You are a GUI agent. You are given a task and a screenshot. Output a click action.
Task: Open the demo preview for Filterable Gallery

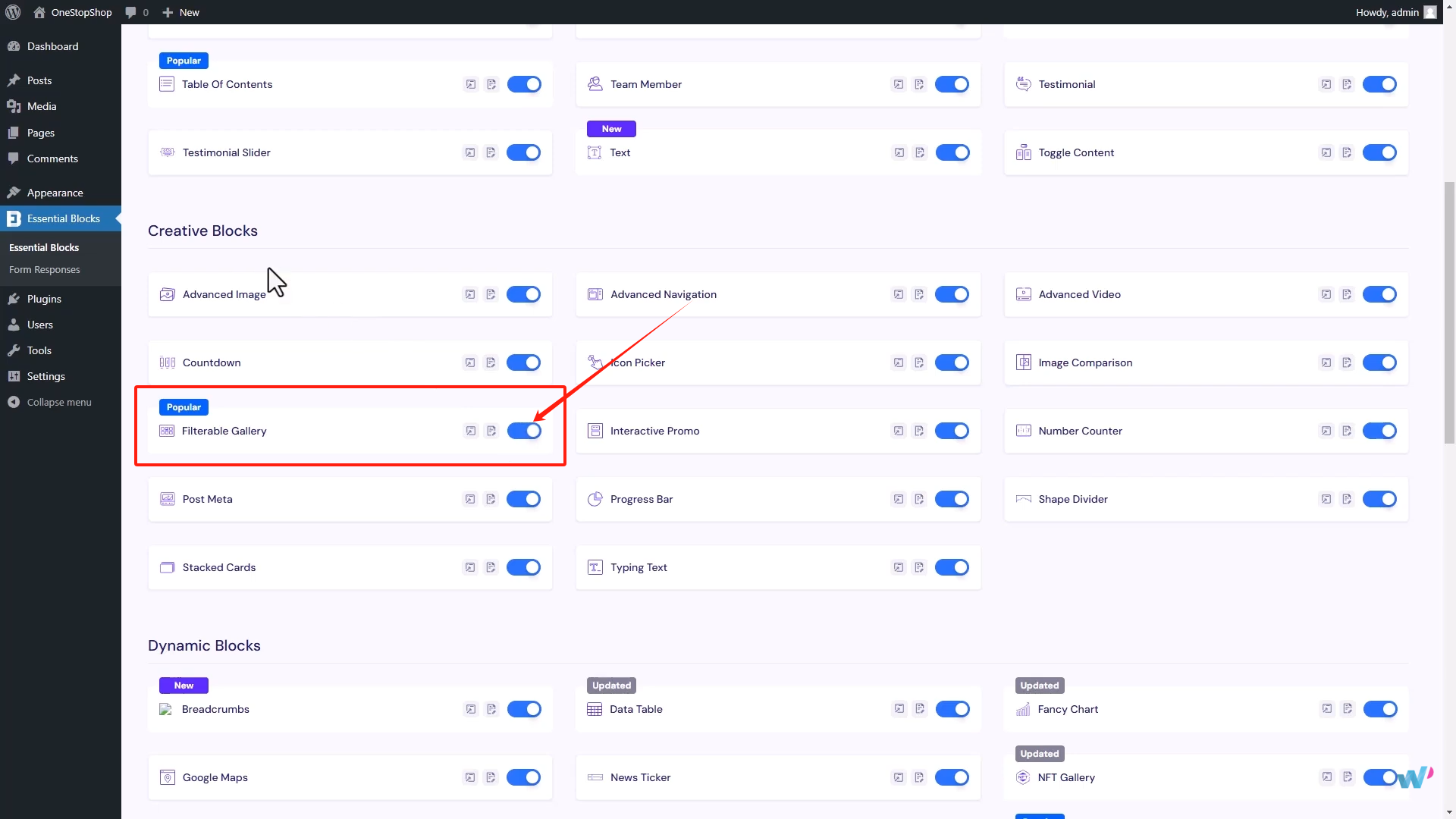[x=470, y=431]
